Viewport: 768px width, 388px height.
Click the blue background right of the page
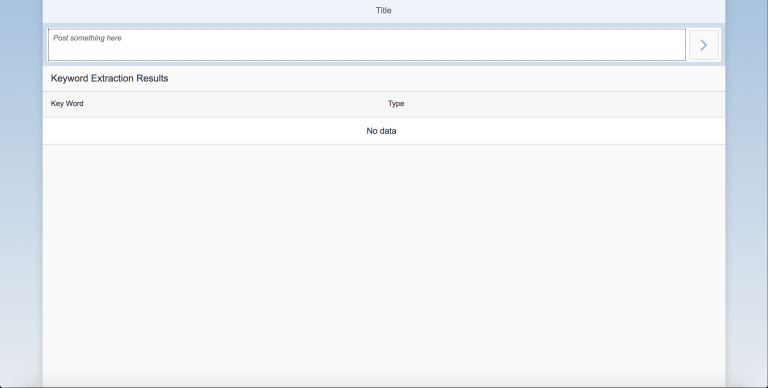coord(747,196)
